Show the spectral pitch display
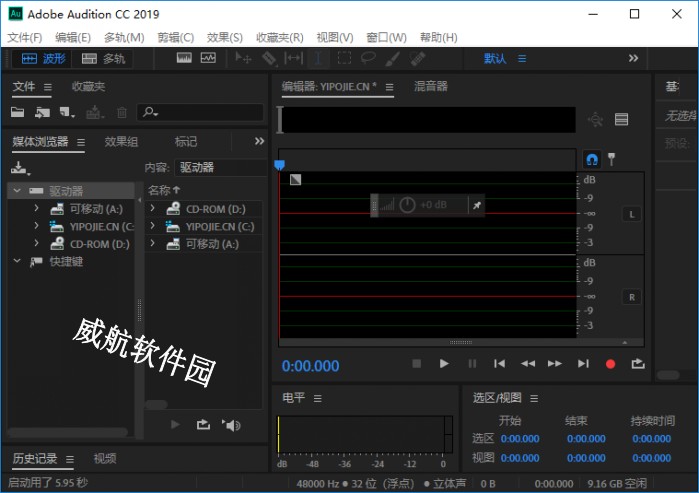 (x=208, y=58)
